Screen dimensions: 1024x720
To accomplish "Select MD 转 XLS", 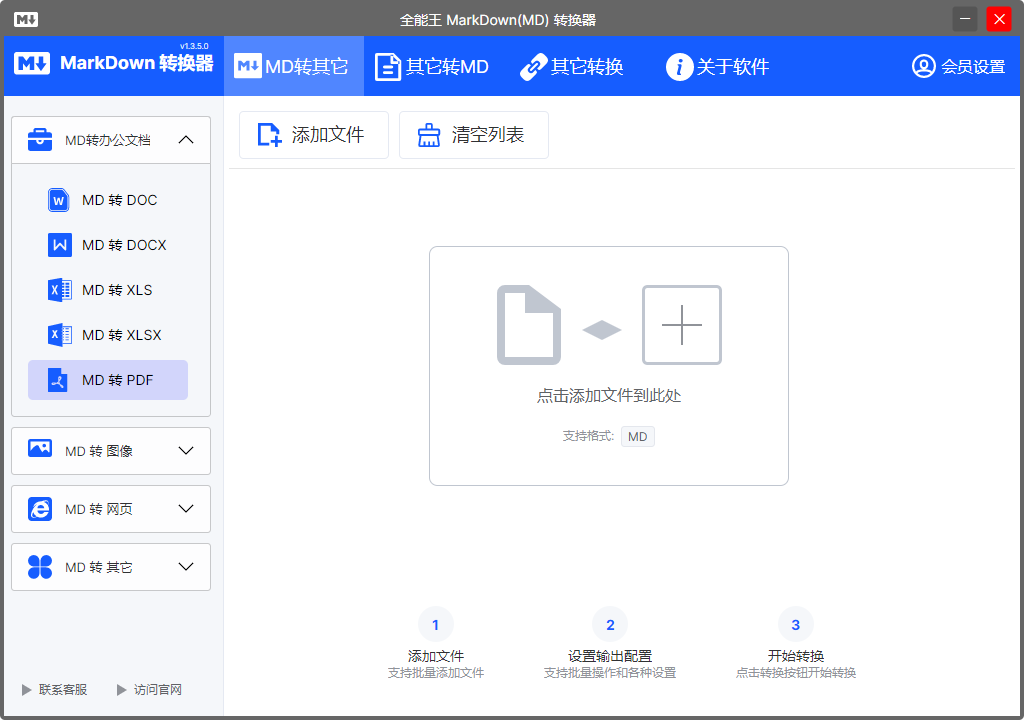I will [108, 290].
